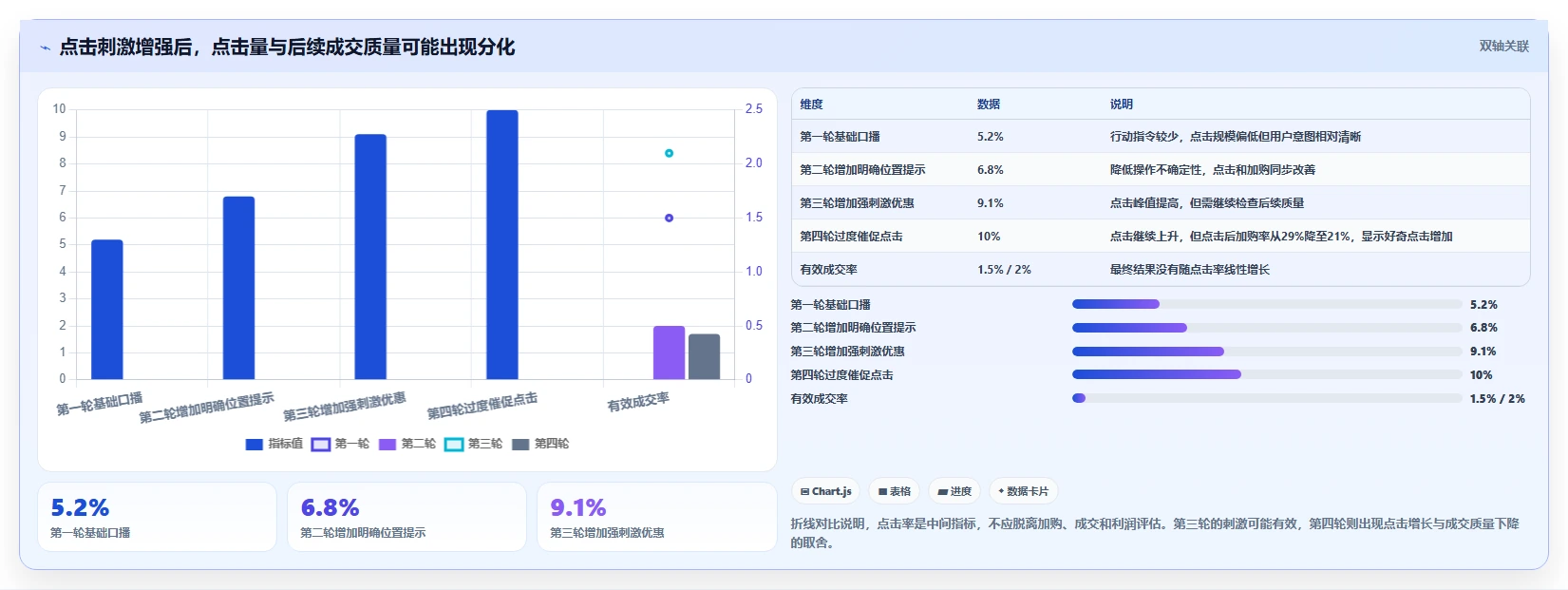The image size is (1568, 590).
Task: Click the 有效成交率 progress bar
Action: [x=1267, y=398]
